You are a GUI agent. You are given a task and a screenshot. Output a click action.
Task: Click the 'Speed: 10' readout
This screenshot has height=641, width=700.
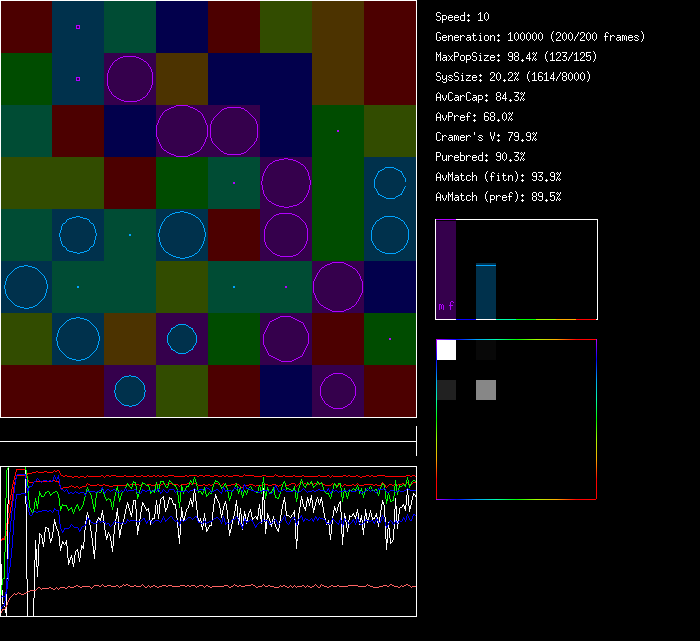[x=462, y=17]
